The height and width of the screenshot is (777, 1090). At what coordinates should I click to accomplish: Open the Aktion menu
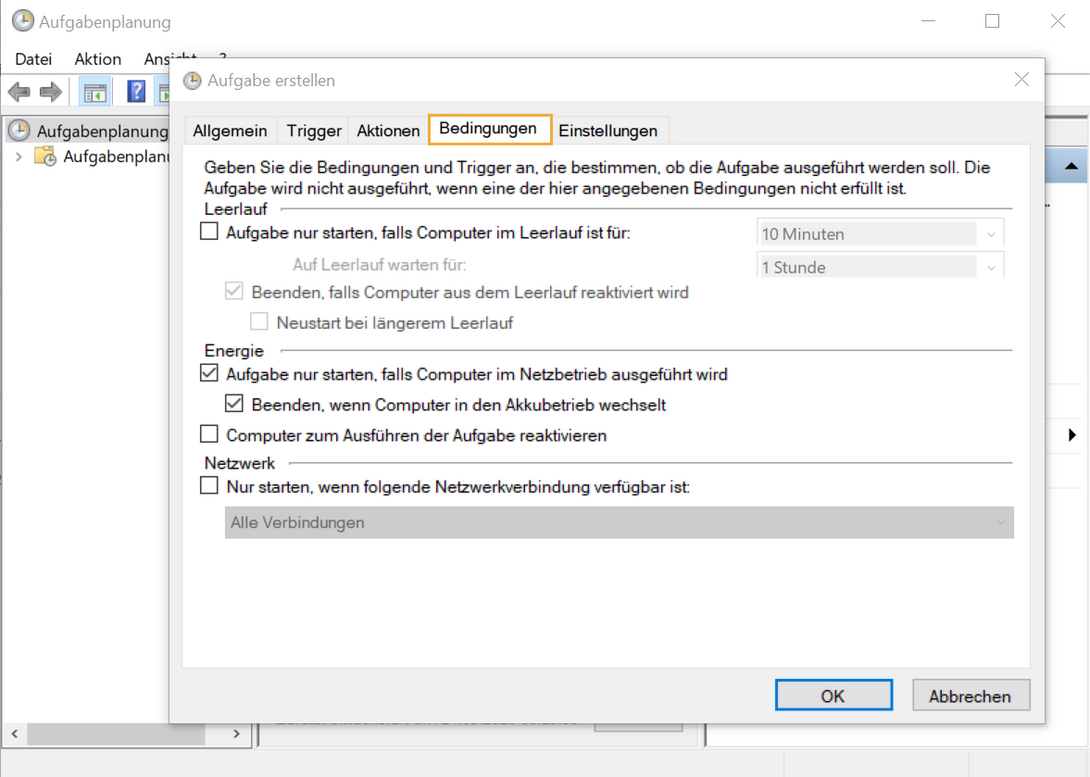[97, 59]
